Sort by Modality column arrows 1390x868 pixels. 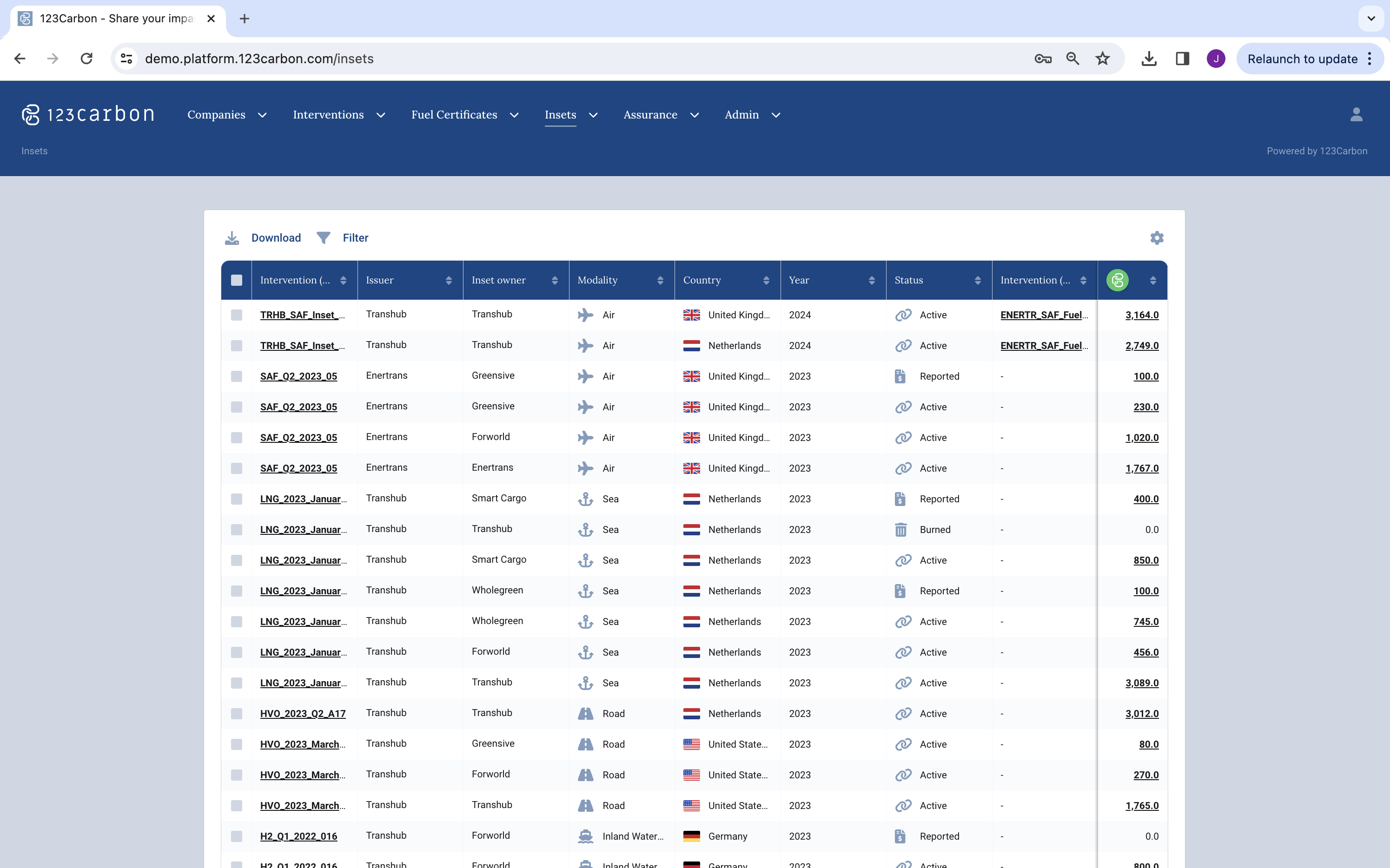(661, 280)
